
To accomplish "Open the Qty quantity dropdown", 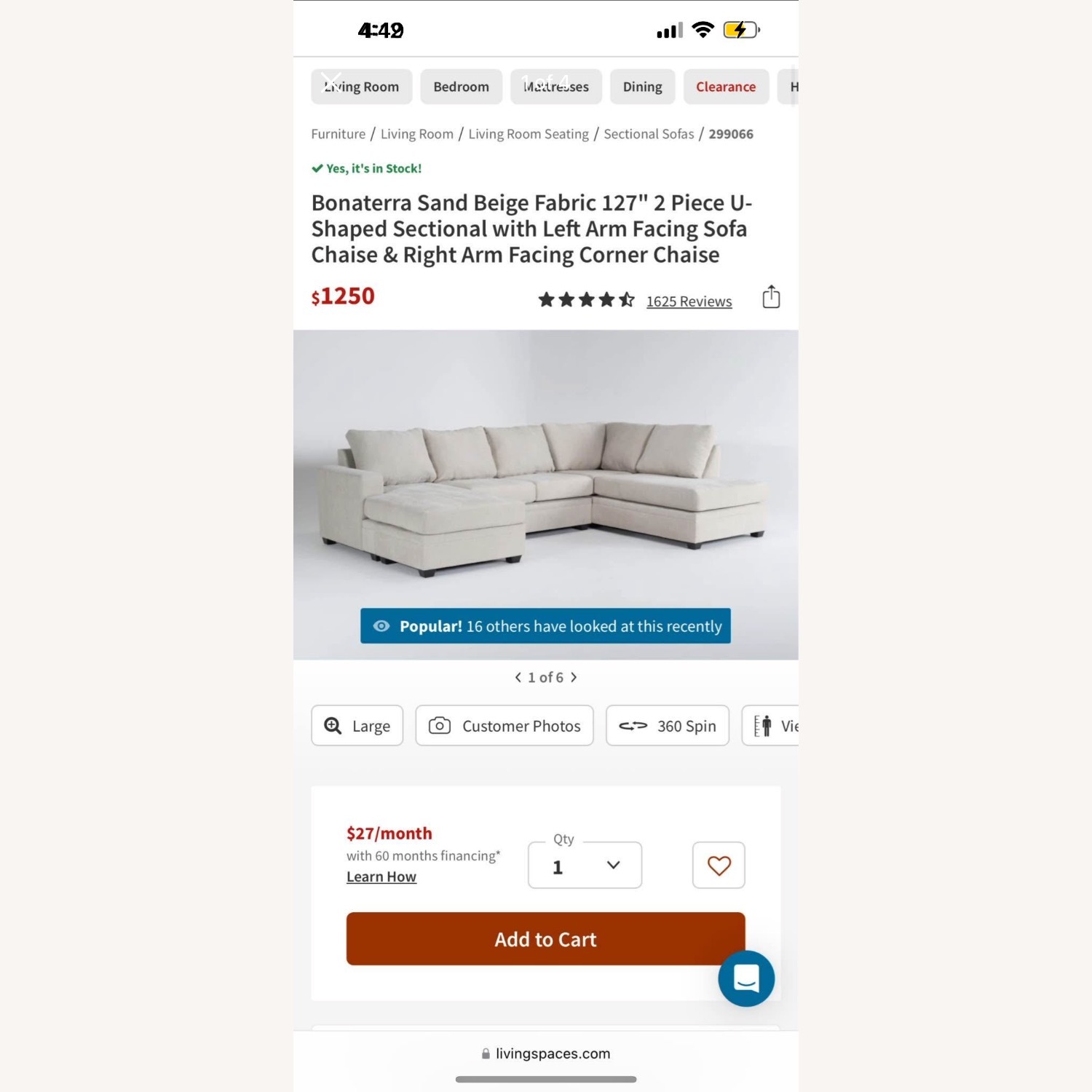I will click(585, 865).
